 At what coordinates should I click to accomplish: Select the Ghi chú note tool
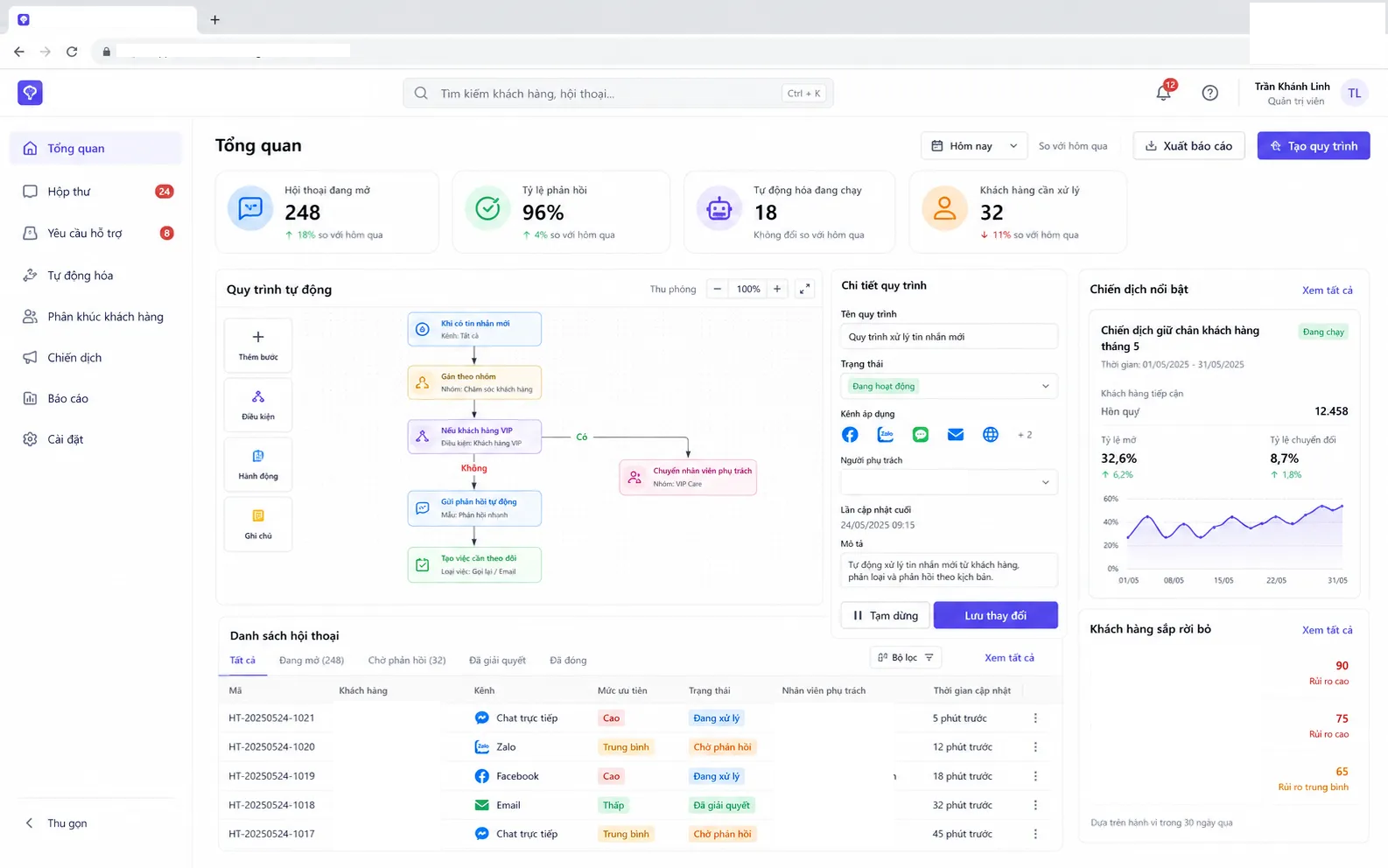pyautogui.click(x=258, y=524)
